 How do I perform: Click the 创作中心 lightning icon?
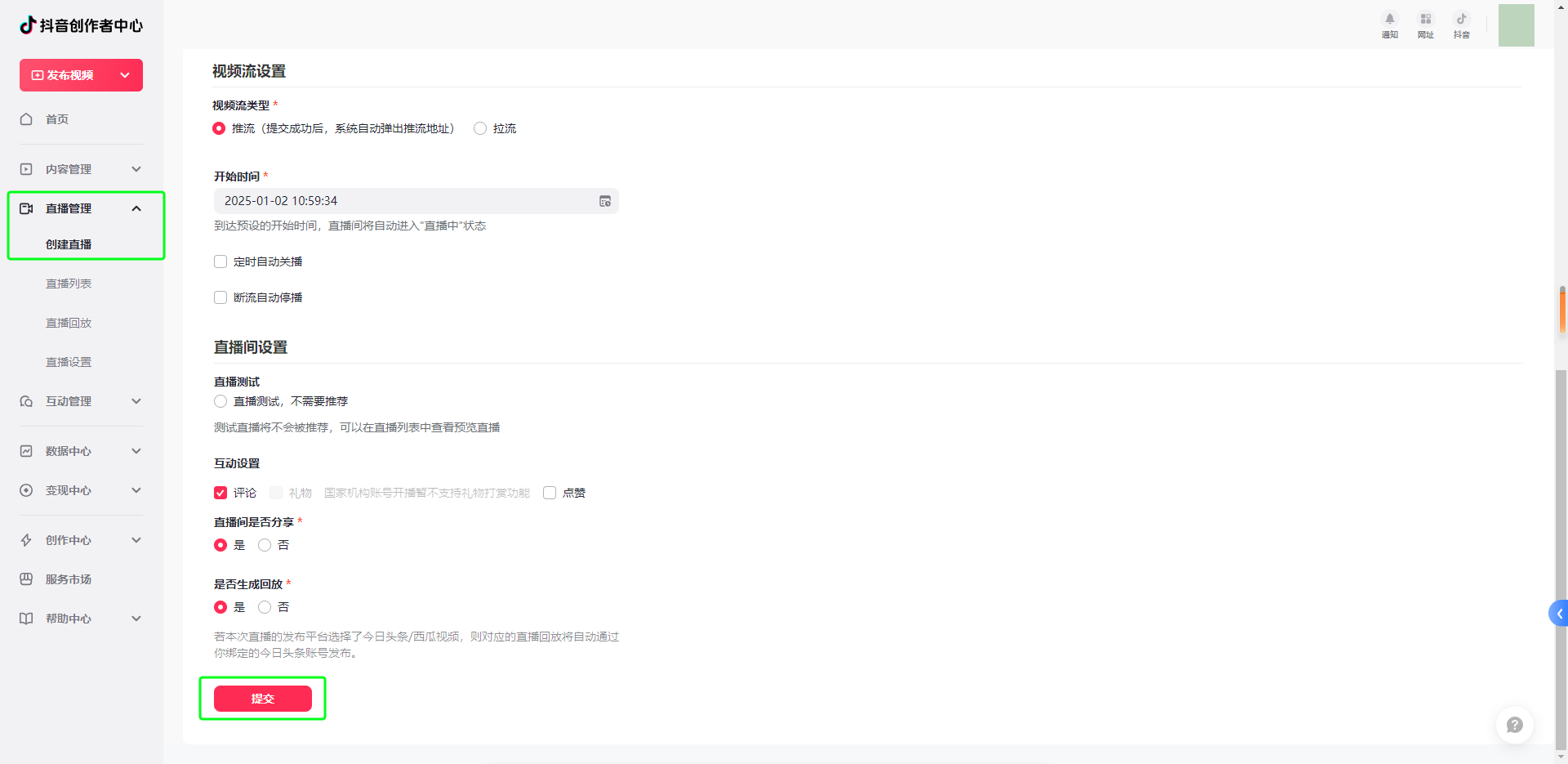tap(26, 540)
